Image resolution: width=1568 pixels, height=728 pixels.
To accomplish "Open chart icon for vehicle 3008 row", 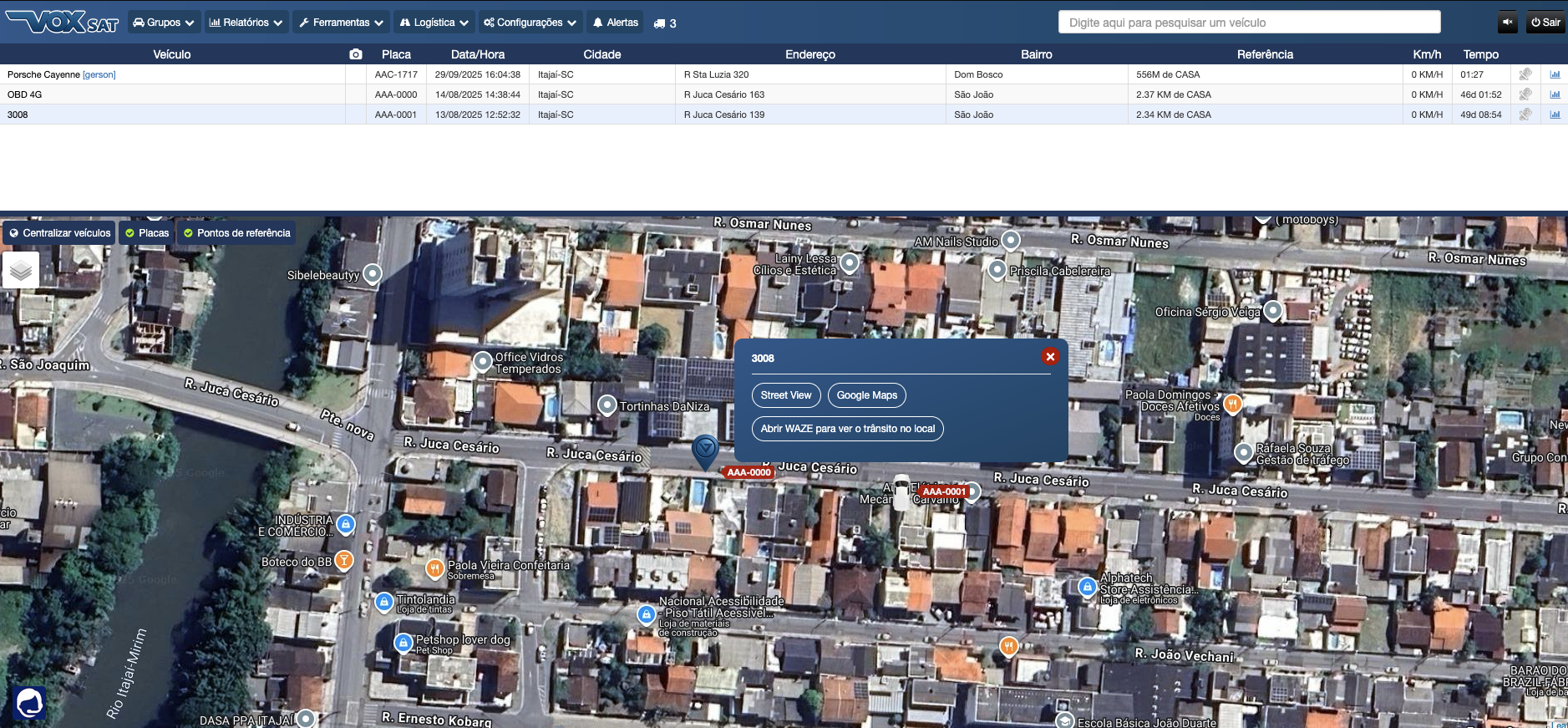I will point(1555,115).
